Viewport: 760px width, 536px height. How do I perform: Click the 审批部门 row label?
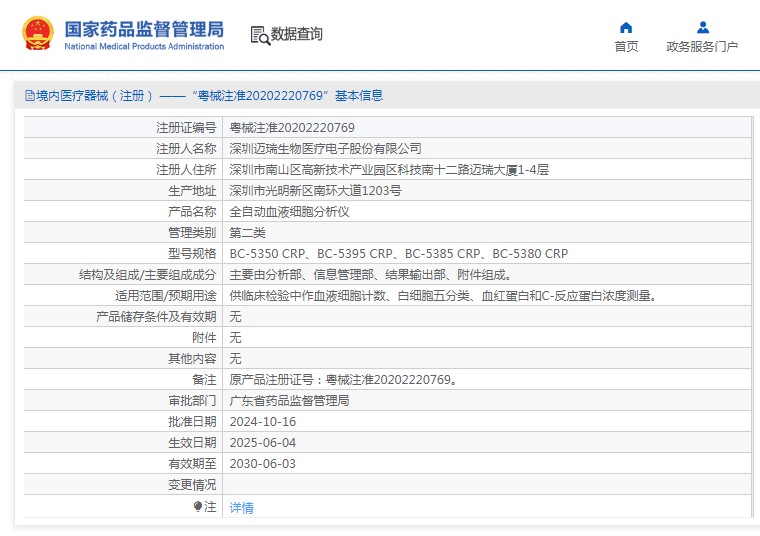(x=192, y=401)
